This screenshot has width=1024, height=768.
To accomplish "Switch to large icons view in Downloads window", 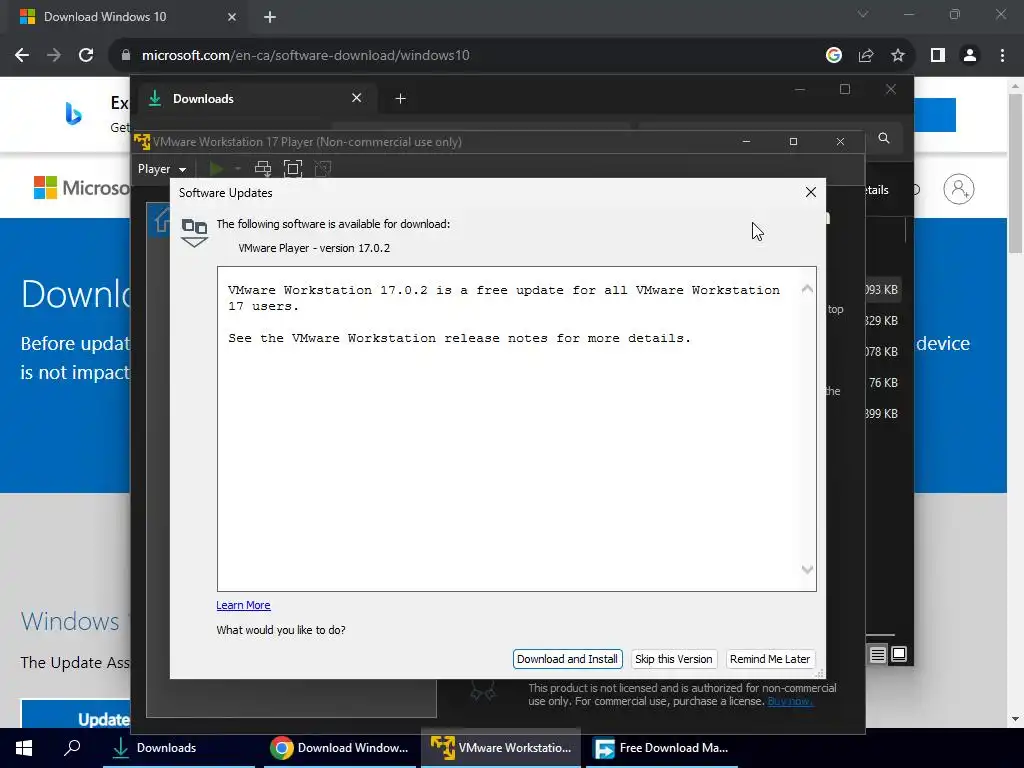I will coord(899,654).
